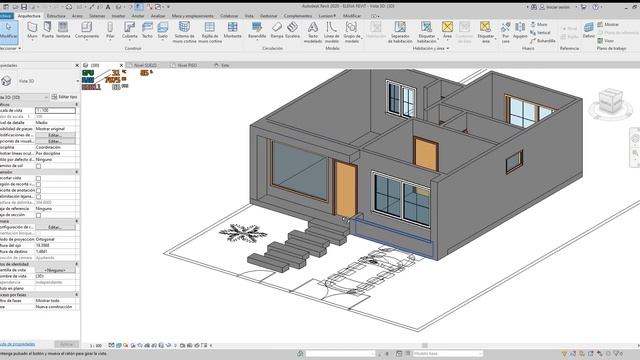Collapse the Extensión properties group
This screenshot has width=640, height=360.
point(77,172)
